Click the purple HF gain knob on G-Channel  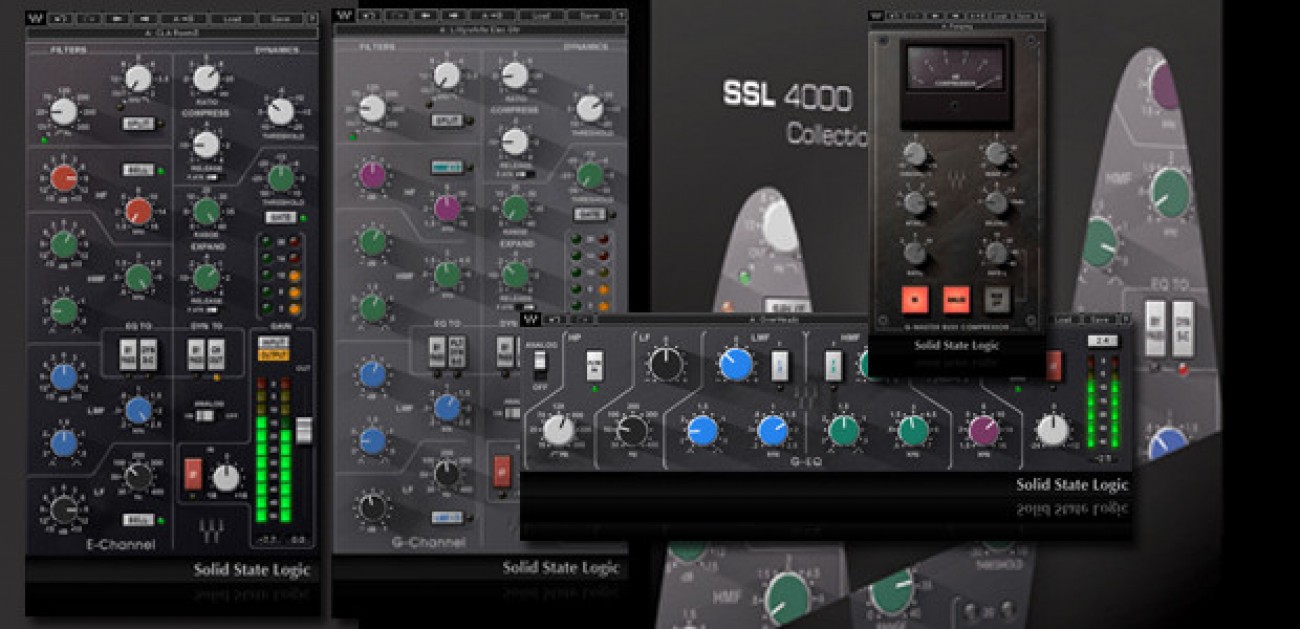coord(372,176)
